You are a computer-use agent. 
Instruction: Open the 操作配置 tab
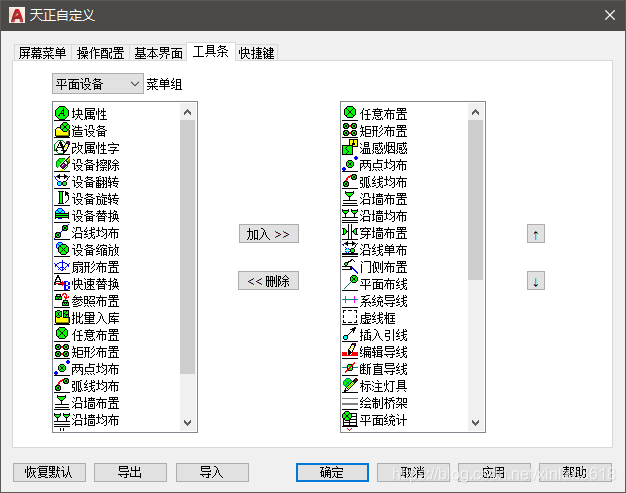coord(100,53)
